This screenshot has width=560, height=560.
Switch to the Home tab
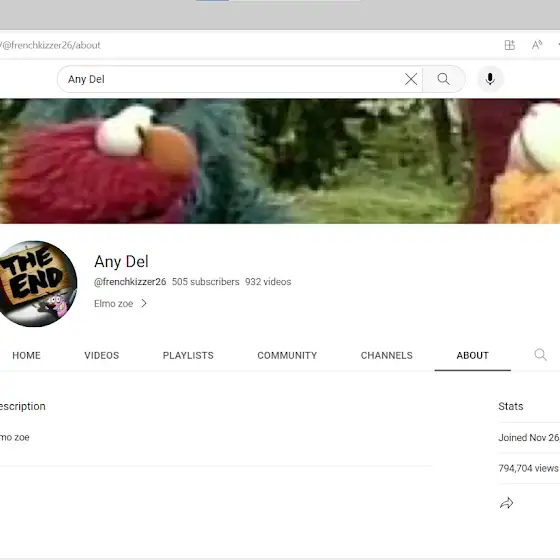pos(26,355)
